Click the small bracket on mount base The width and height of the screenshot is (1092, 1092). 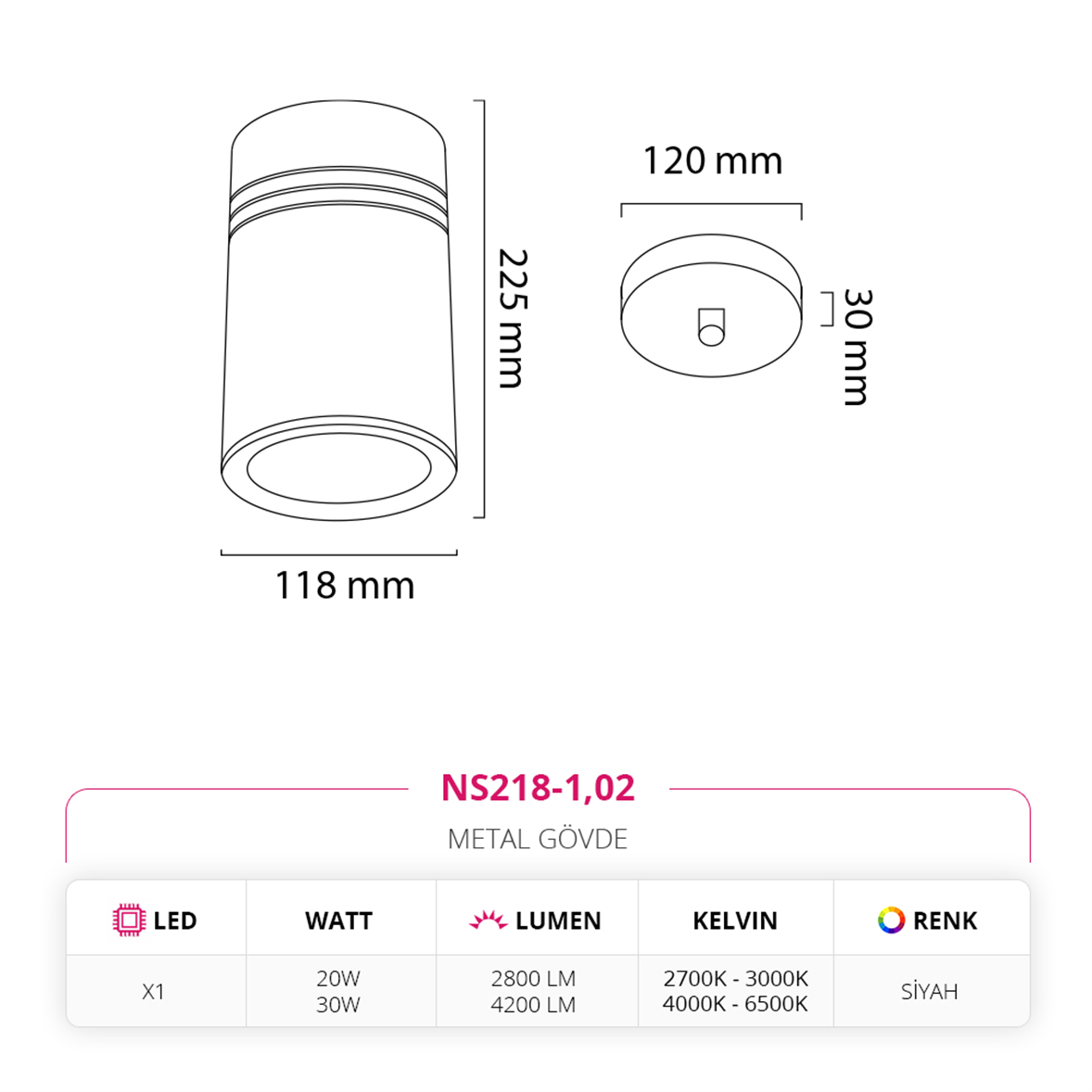[x=711, y=327]
